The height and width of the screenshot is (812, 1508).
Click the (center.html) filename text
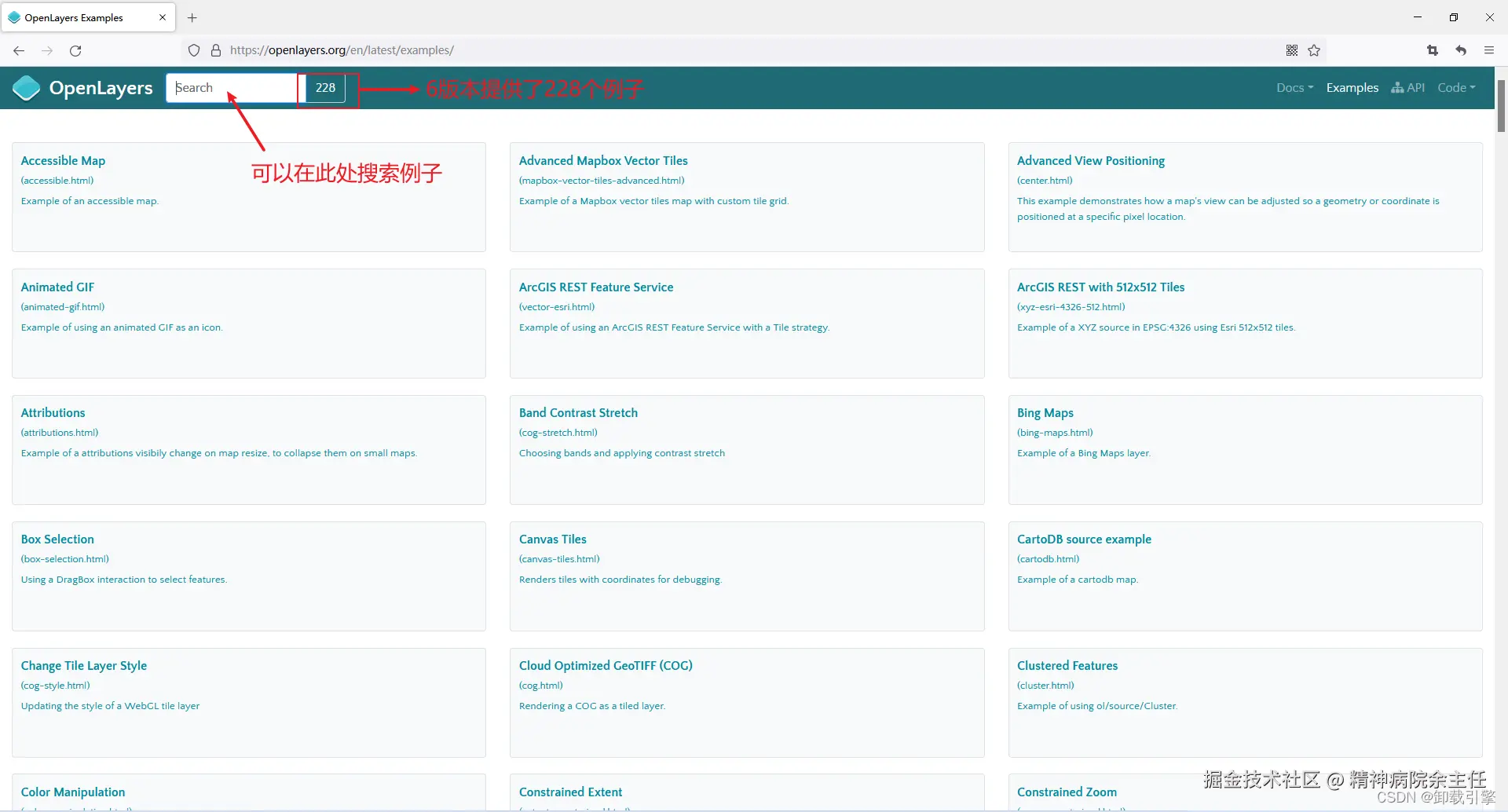click(1045, 181)
